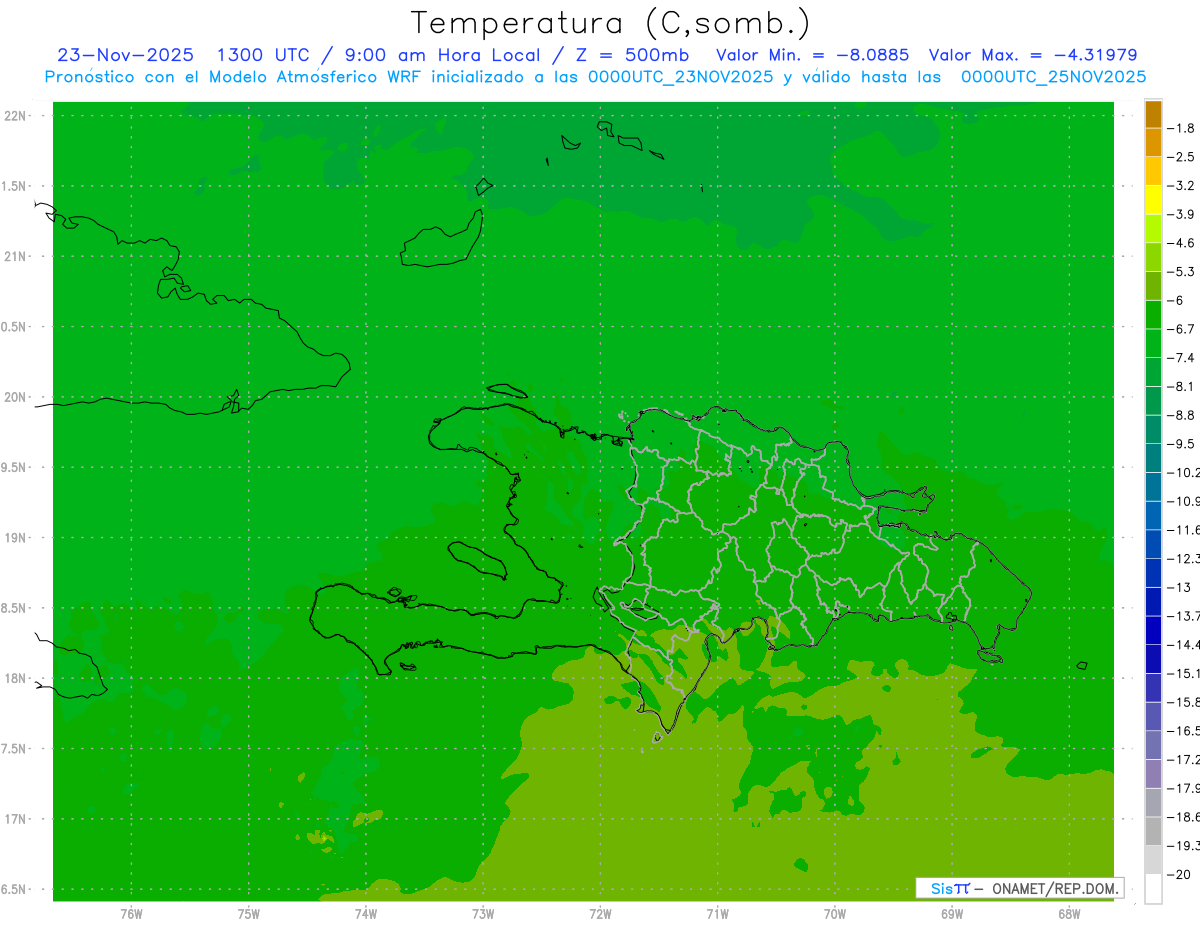The width and height of the screenshot is (1200, 927).
Task: Click the '-15.8' legend value
Action: point(1185,702)
